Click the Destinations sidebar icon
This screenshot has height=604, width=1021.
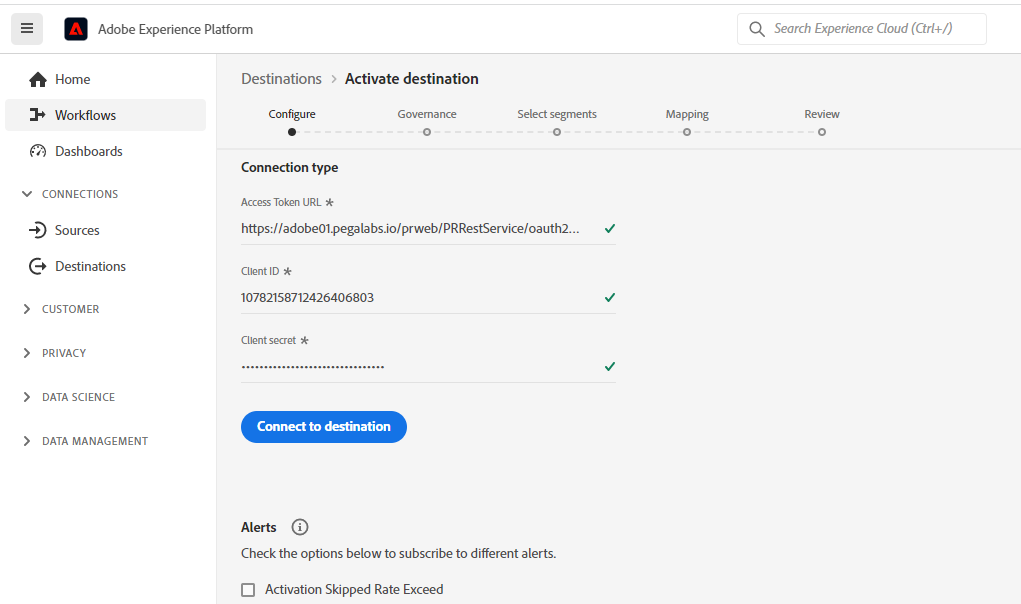38,266
